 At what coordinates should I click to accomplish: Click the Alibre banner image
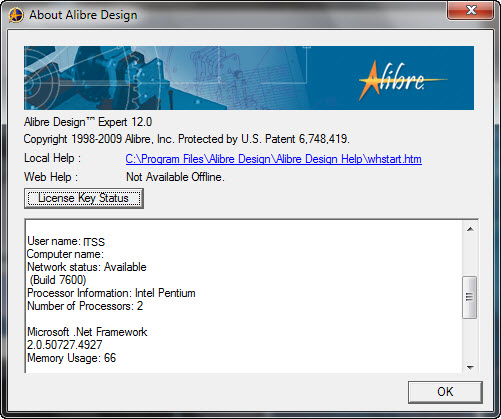[x=249, y=78]
